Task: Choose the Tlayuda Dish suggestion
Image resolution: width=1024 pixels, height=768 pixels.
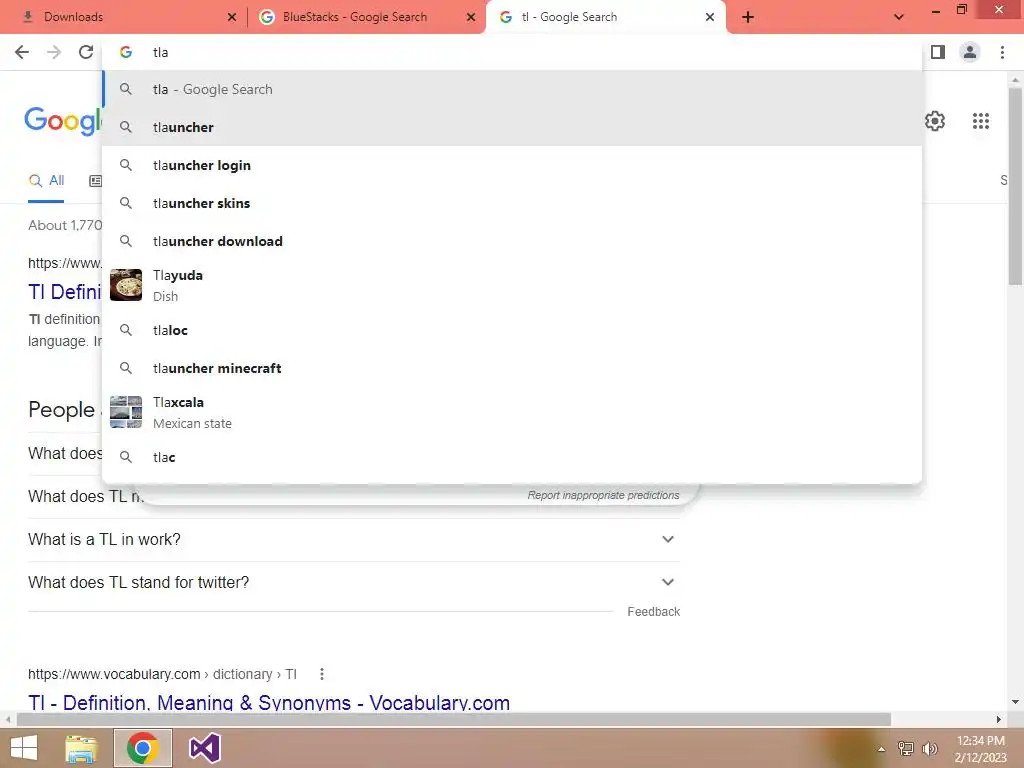Action: [x=512, y=285]
